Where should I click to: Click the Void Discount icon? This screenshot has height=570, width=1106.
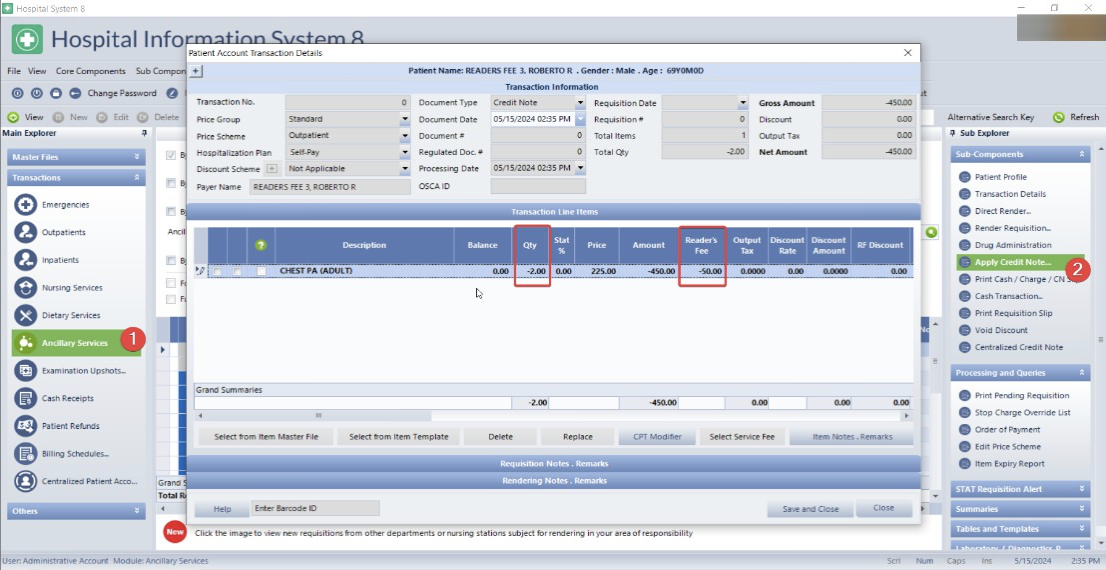coord(965,331)
